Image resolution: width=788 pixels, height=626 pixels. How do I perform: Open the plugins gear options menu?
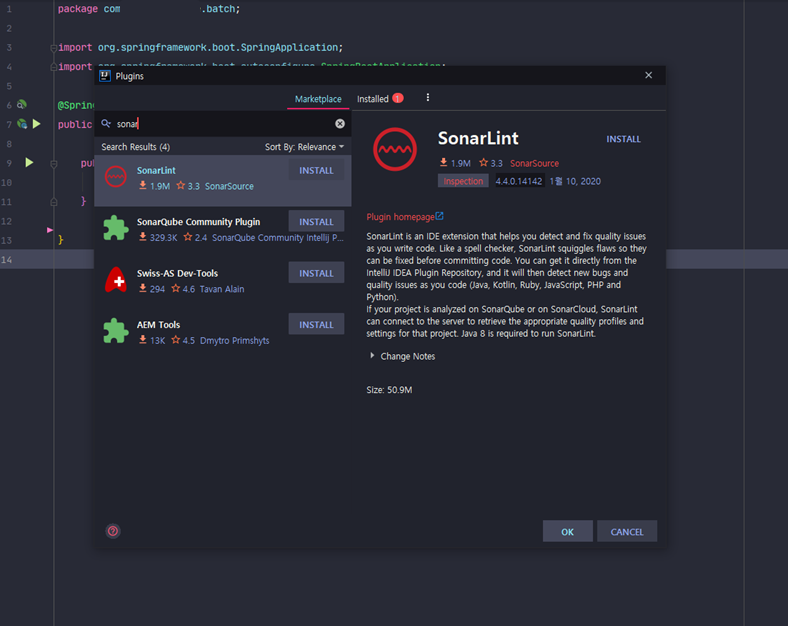(x=428, y=97)
